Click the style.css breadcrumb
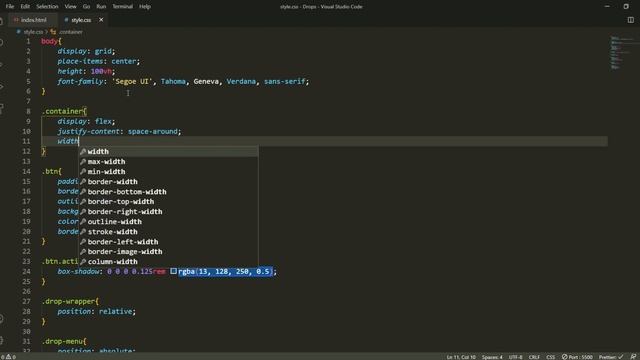640x360 pixels. (x=33, y=32)
